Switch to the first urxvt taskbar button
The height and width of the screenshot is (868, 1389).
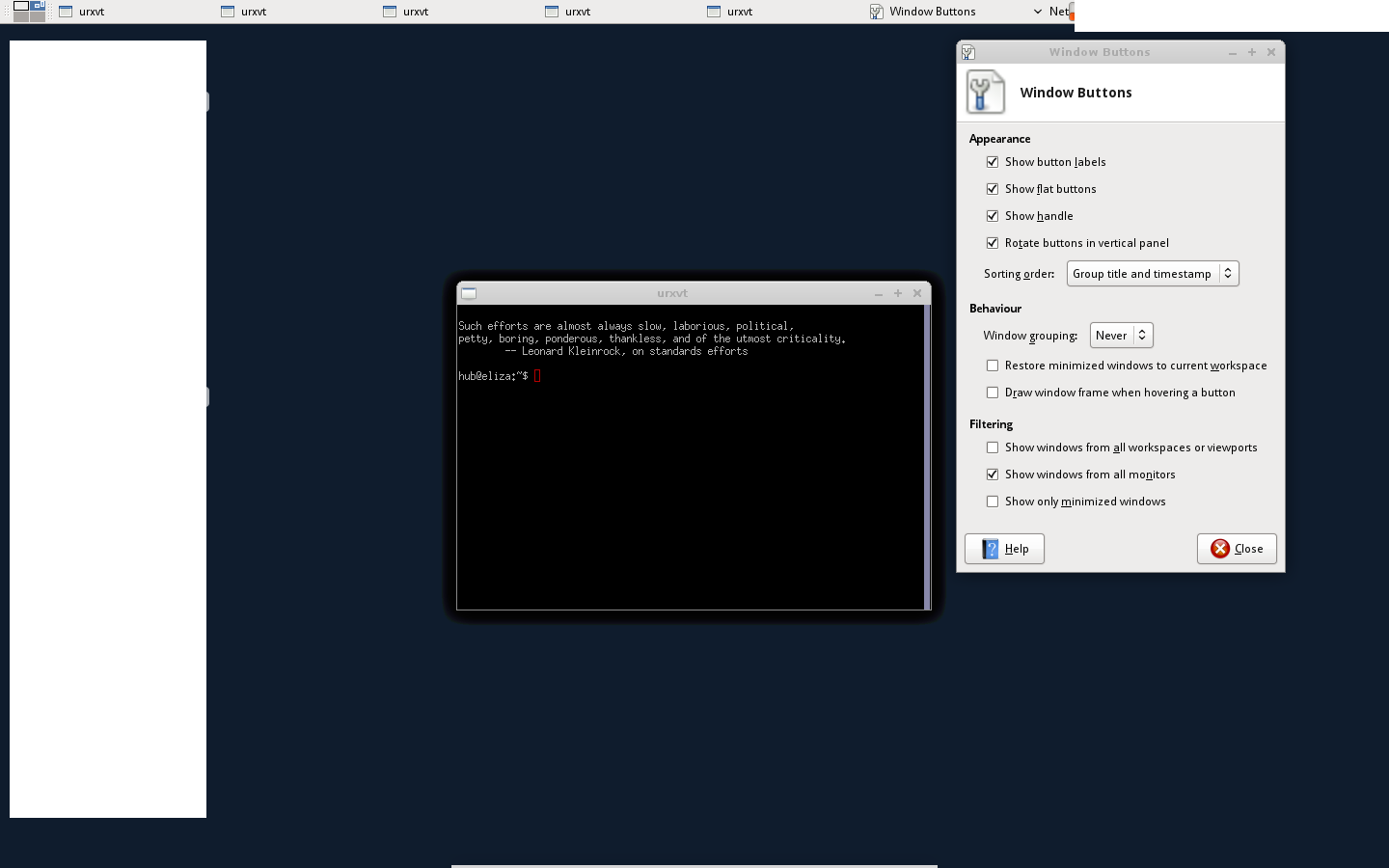click(93, 12)
